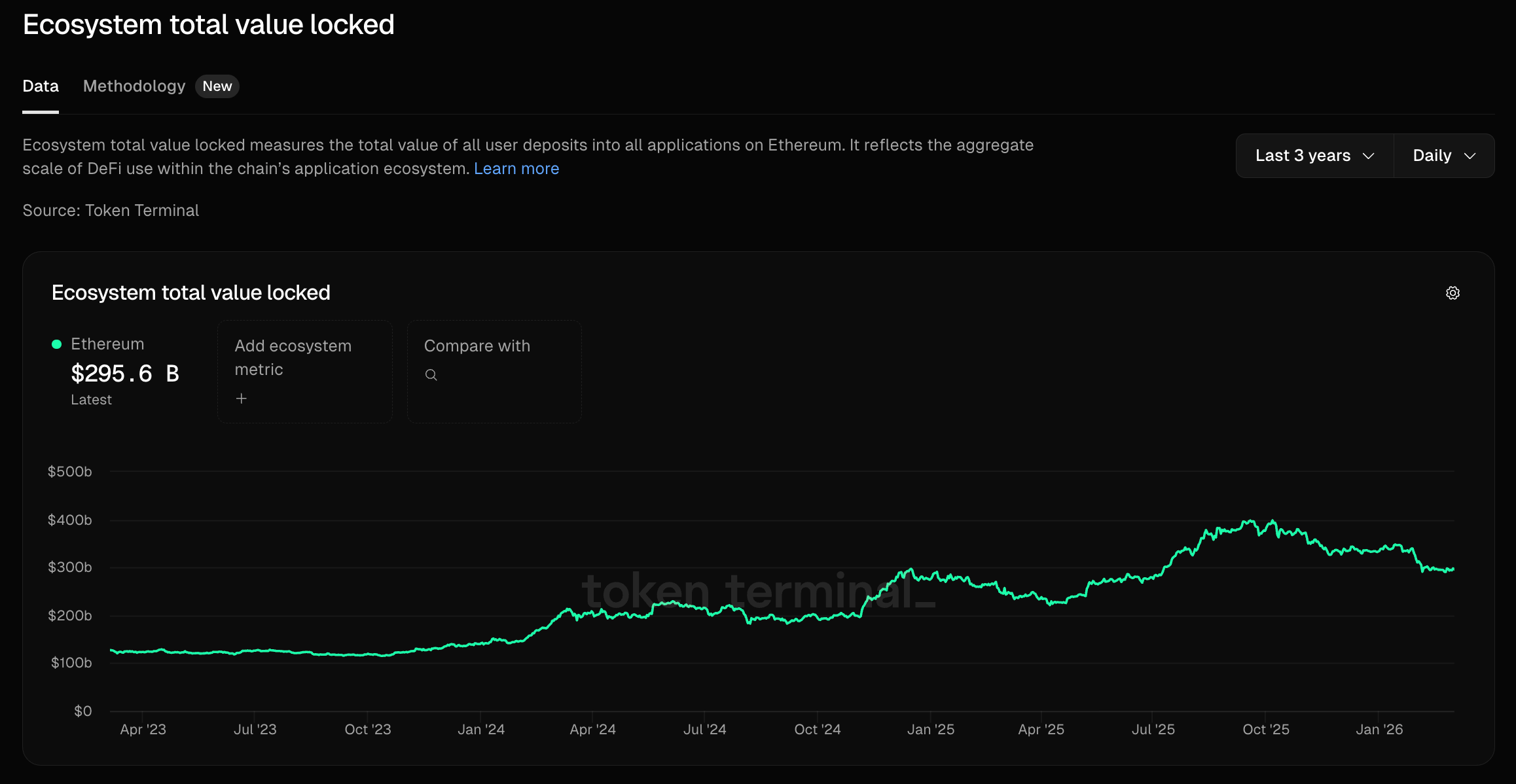Open the Last 3 years dropdown
Viewport: 1516px width, 784px height.
point(1314,156)
